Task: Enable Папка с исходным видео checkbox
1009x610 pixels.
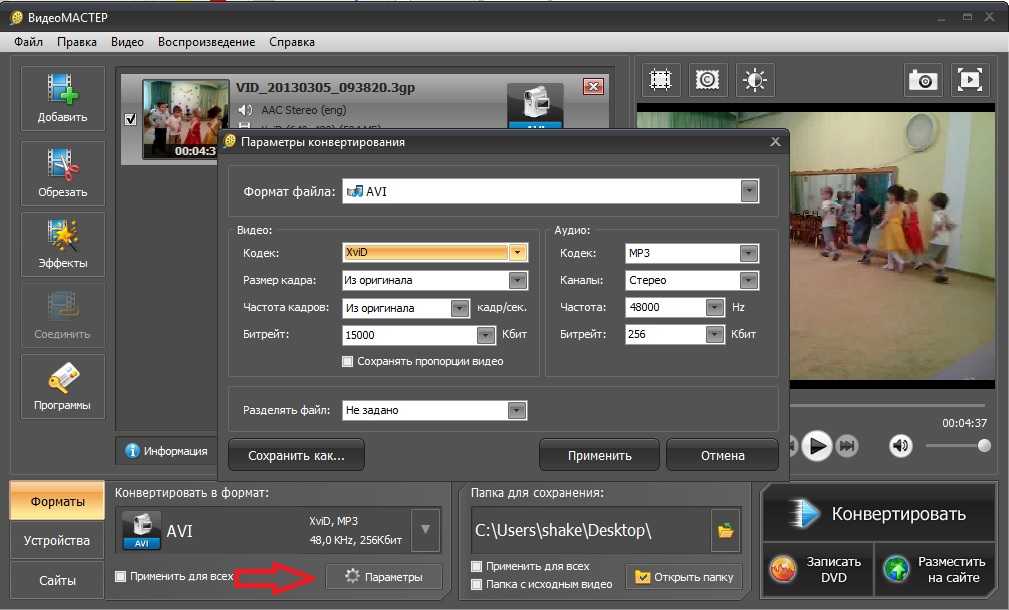Action: pos(476,584)
